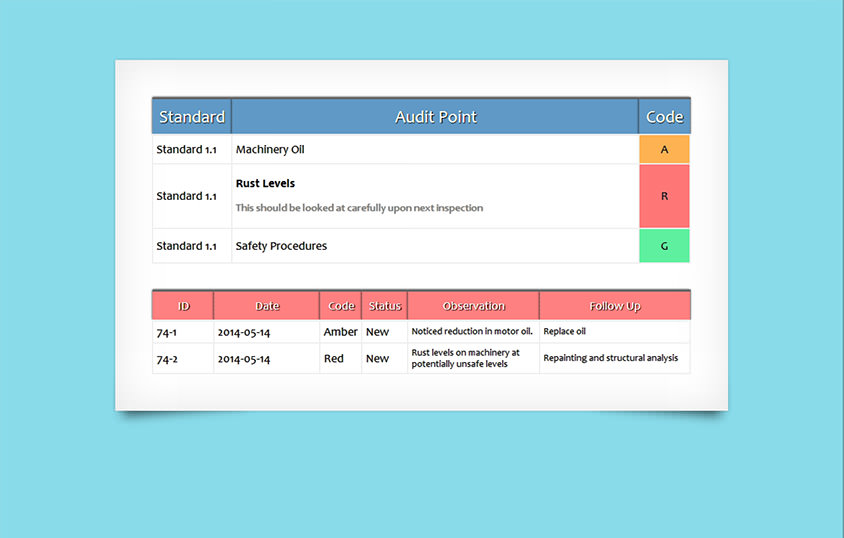Click the Audit Point column header
This screenshot has width=844, height=538.
pos(435,117)
